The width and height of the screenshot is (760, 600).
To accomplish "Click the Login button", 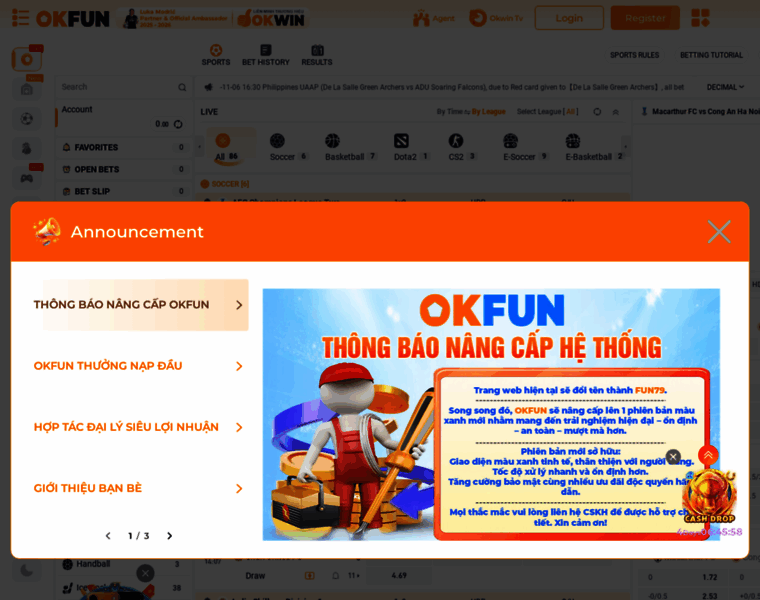I will [569, 18].
